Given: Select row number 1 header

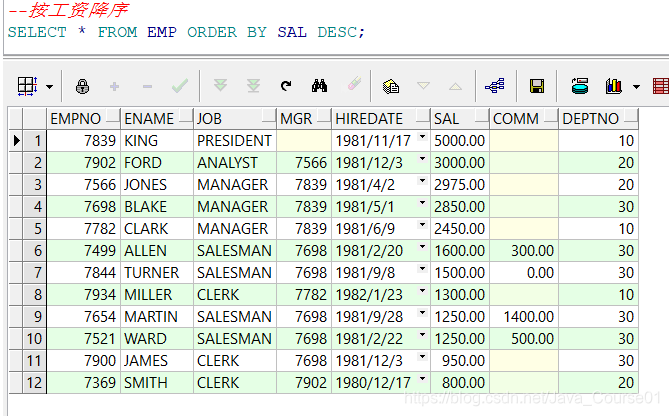Looking at the screenshot, I should (x=34, y=141).
